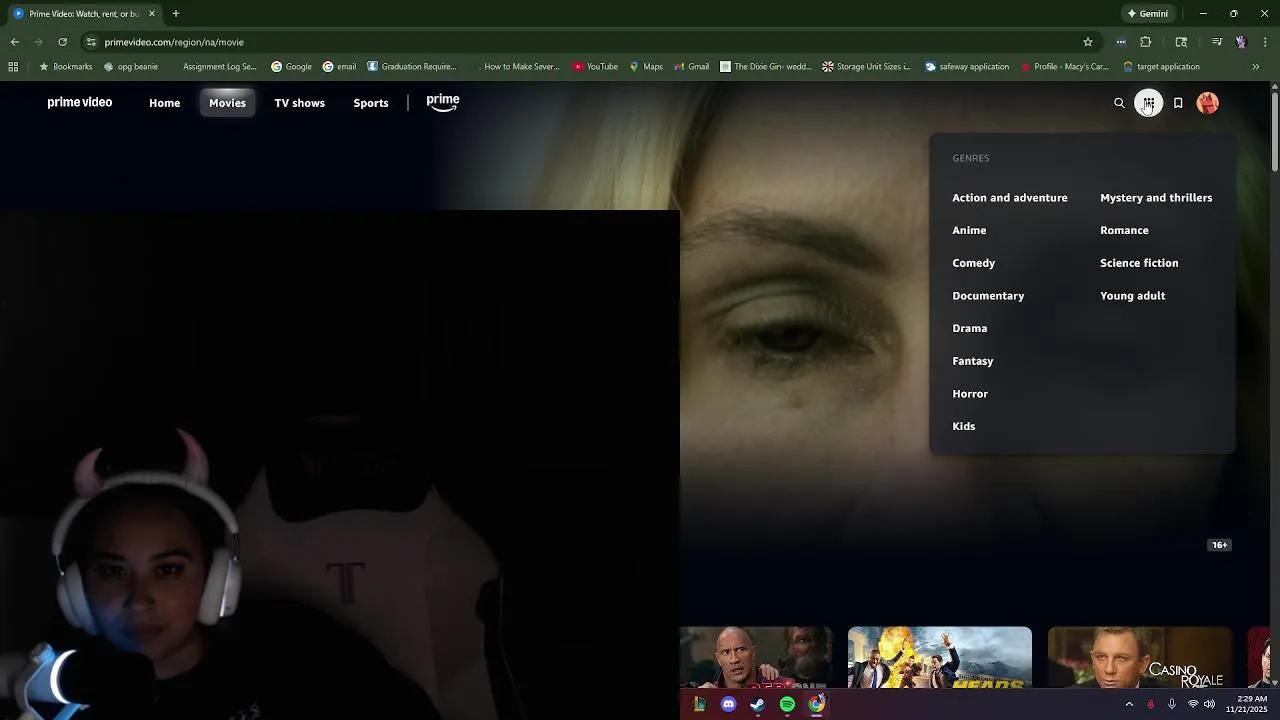Open the volume tray control
This screenshot has width=1280, height=720.
tap(1209, 704)
